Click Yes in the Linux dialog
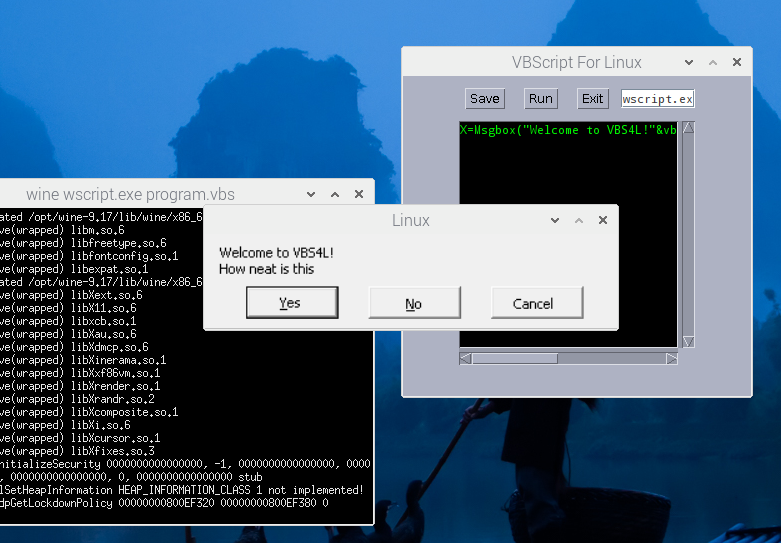This screenshot has width=781, height=543. [292, 302]
